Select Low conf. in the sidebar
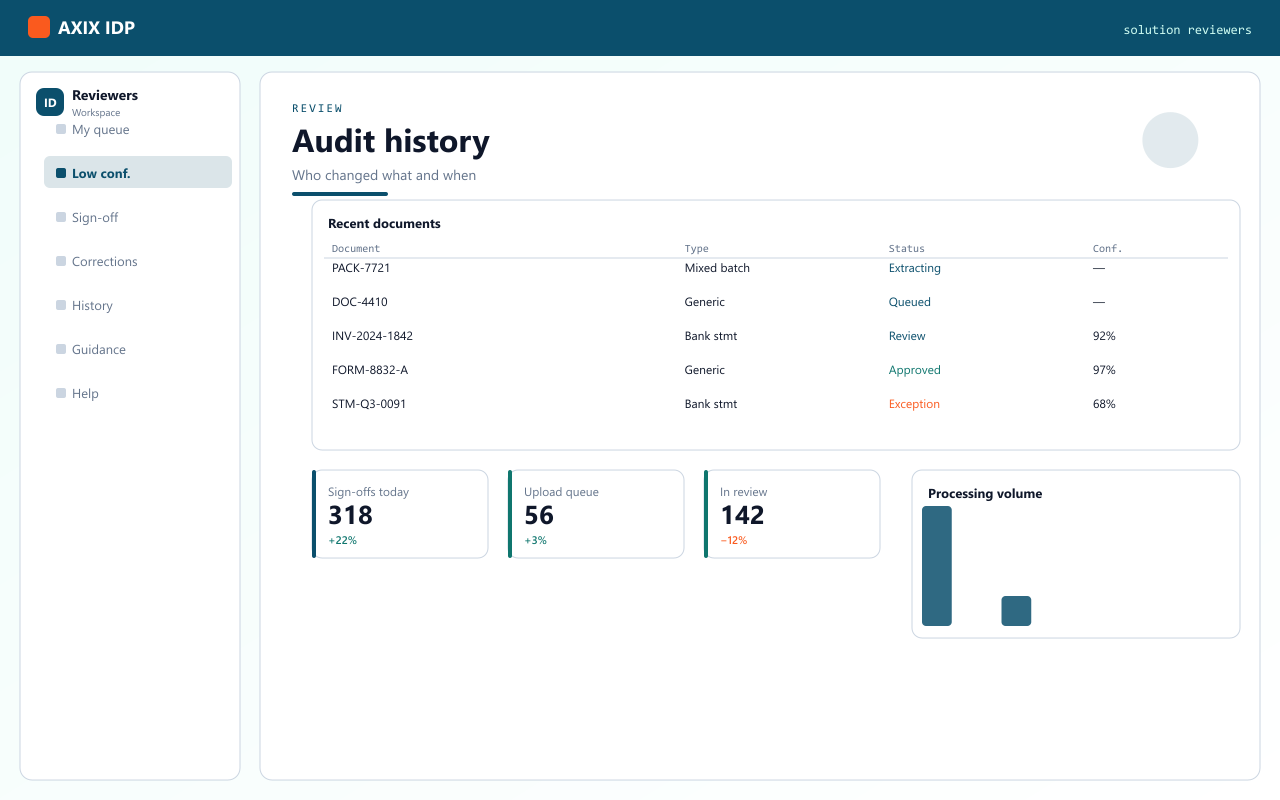1280x800 pixels. pyautogui.click(x=138, y=172)
